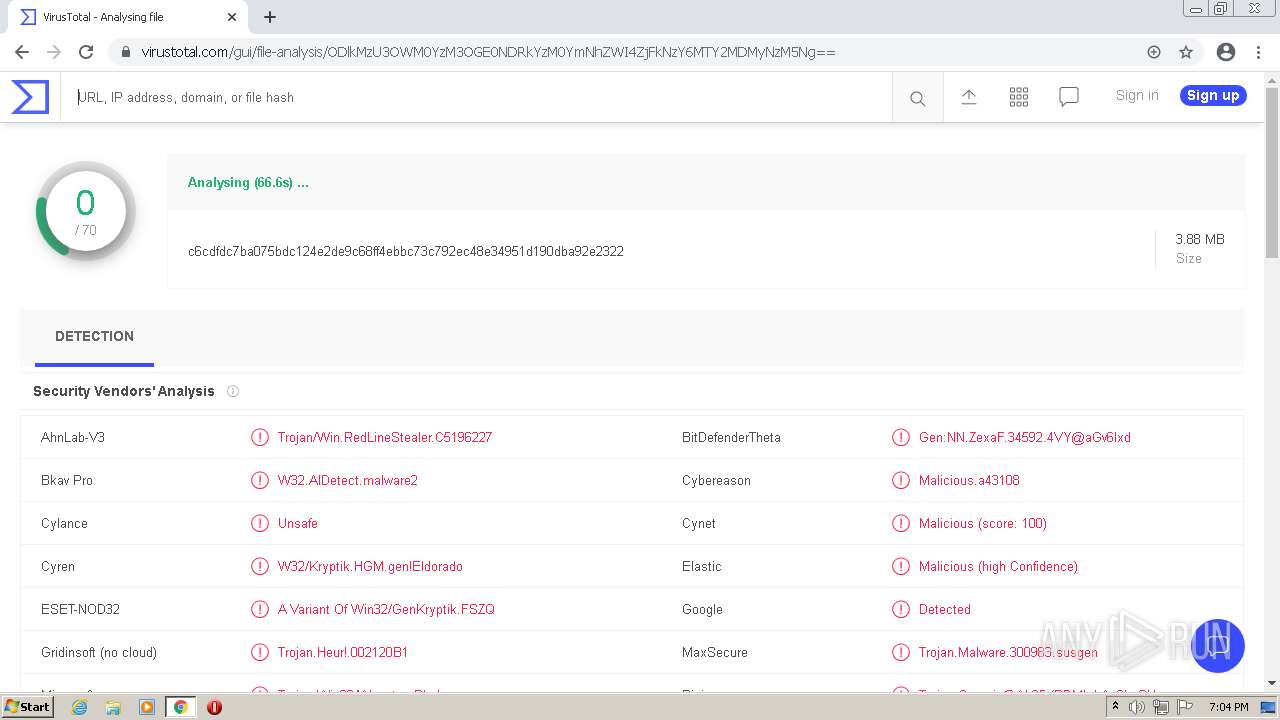Close the VirusTotal browser tab
Image resolution: width=1280 pixels, height=720 pixels.
point(232,17)
